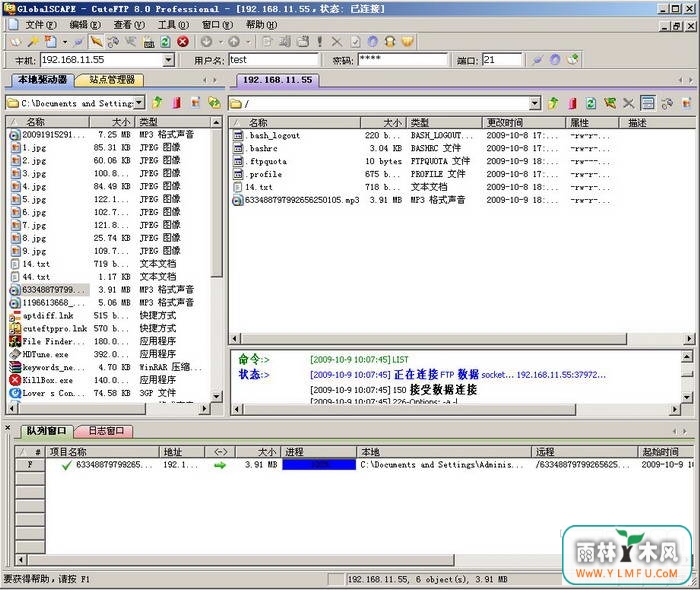This screenshot has height=590, width=700.
Task: Expand the remote path dropdown
Action: [535, 104]
